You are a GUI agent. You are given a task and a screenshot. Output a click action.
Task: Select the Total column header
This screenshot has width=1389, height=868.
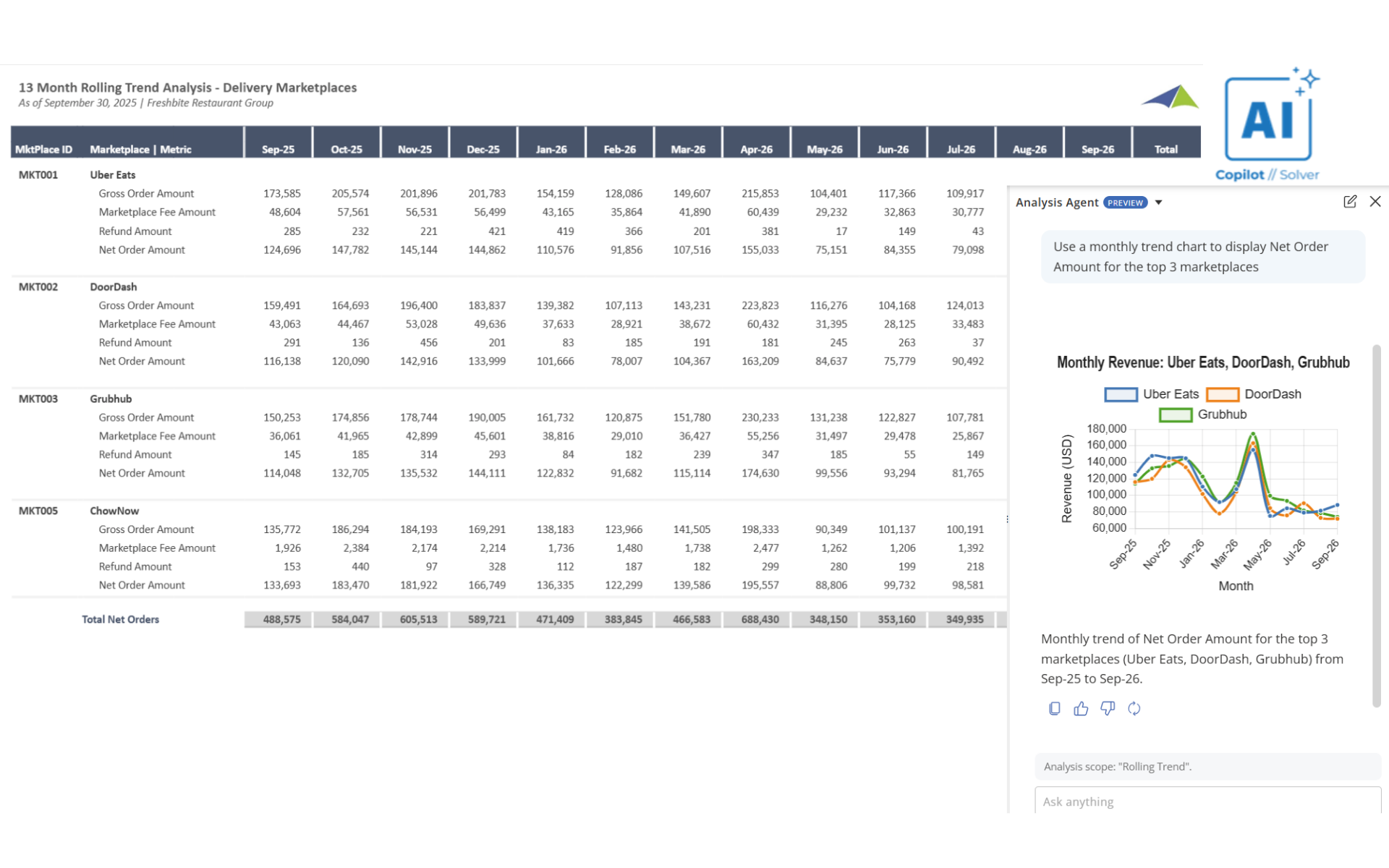pyautogui.click(x=1165, y=149)
